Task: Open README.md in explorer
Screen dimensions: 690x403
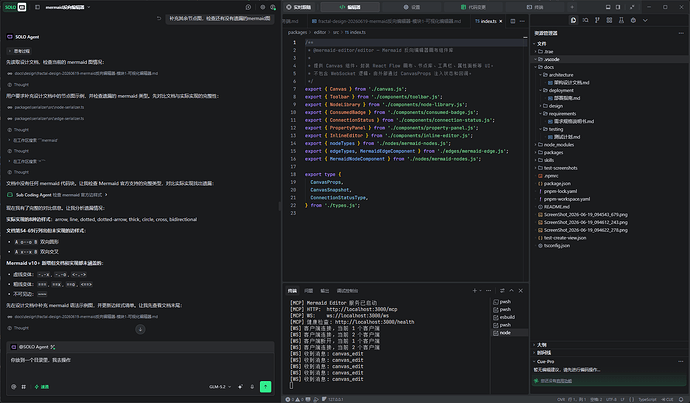Action: [609, 207]
